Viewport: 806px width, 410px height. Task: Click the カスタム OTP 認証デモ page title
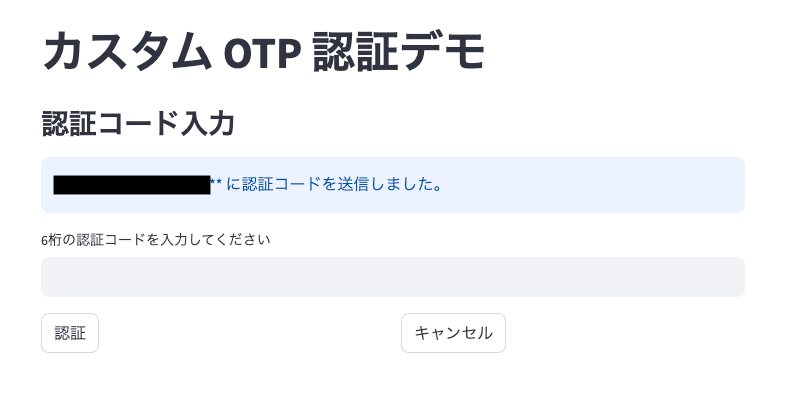264,53
